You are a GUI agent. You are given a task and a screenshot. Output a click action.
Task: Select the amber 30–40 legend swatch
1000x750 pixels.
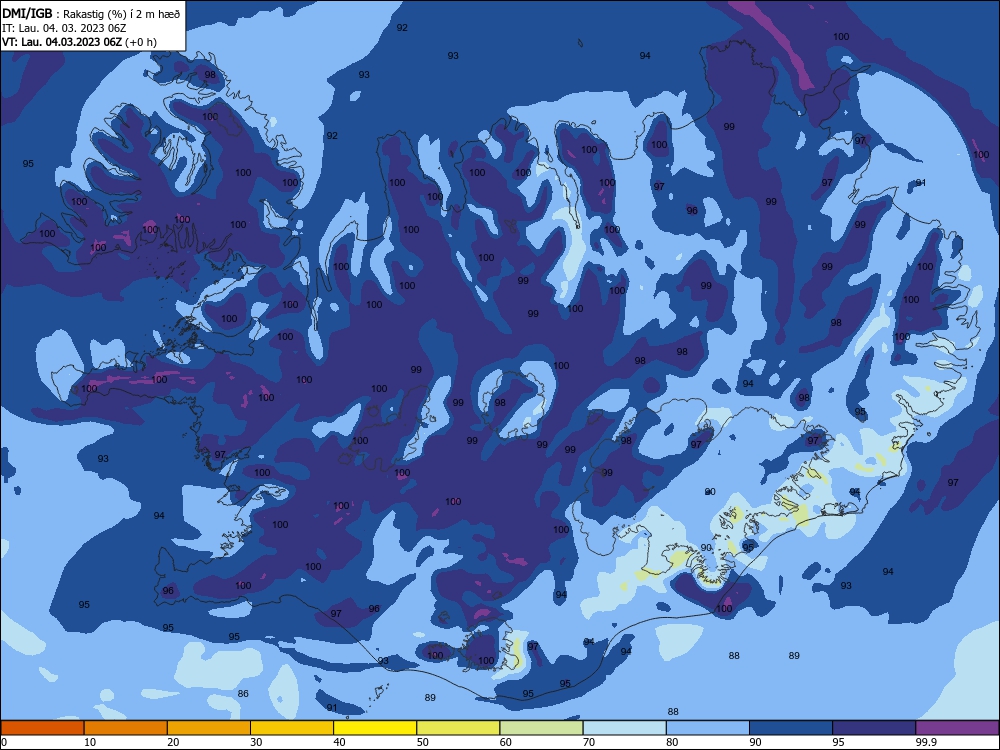point(292,728)
